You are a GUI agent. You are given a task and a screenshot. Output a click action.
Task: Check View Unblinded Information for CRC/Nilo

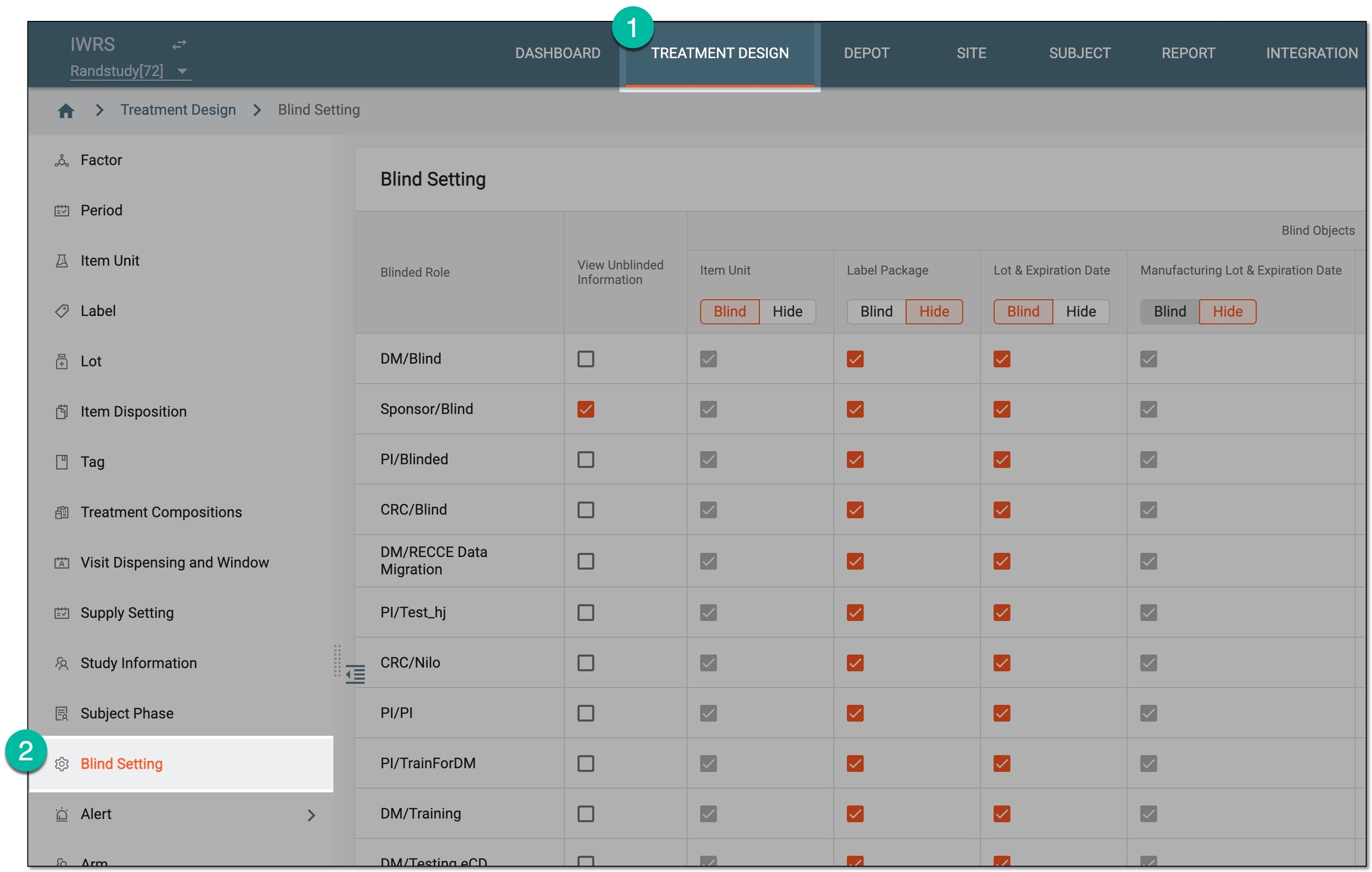(x=586, y=663)
